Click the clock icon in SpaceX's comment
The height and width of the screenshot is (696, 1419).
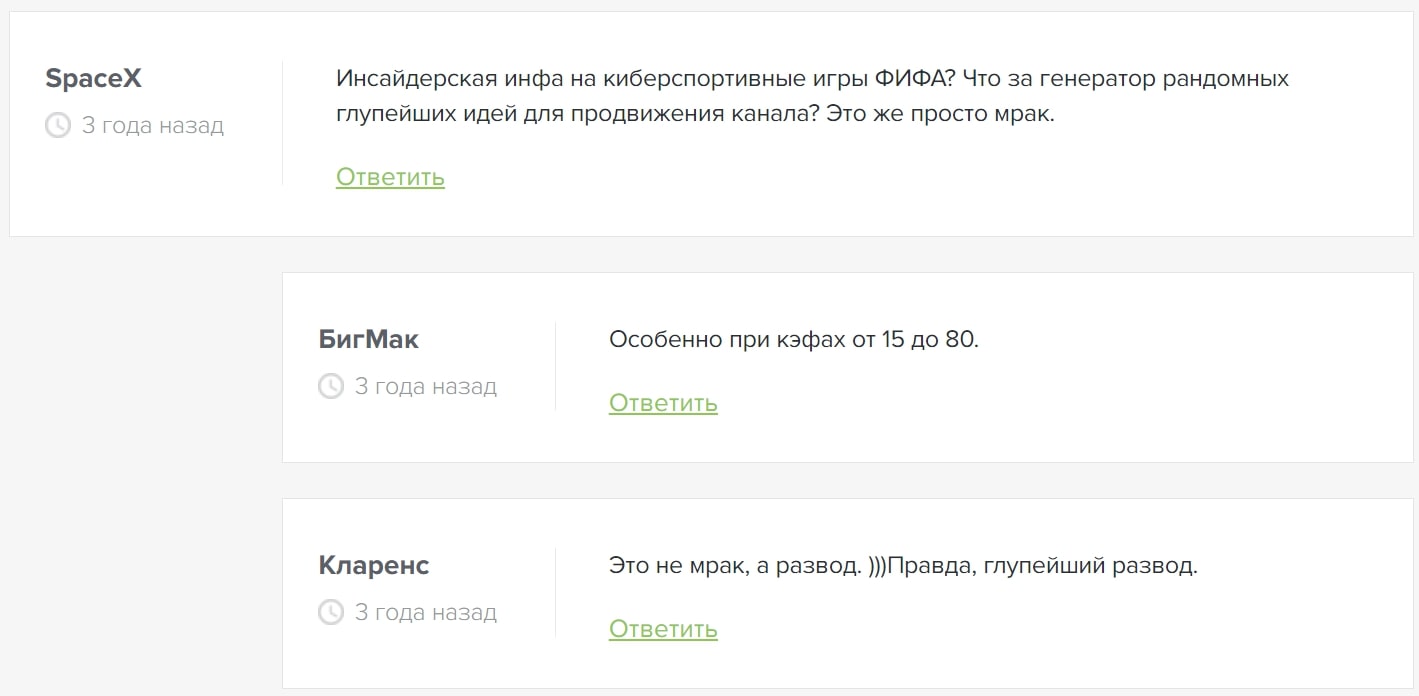tap(58, 126)
